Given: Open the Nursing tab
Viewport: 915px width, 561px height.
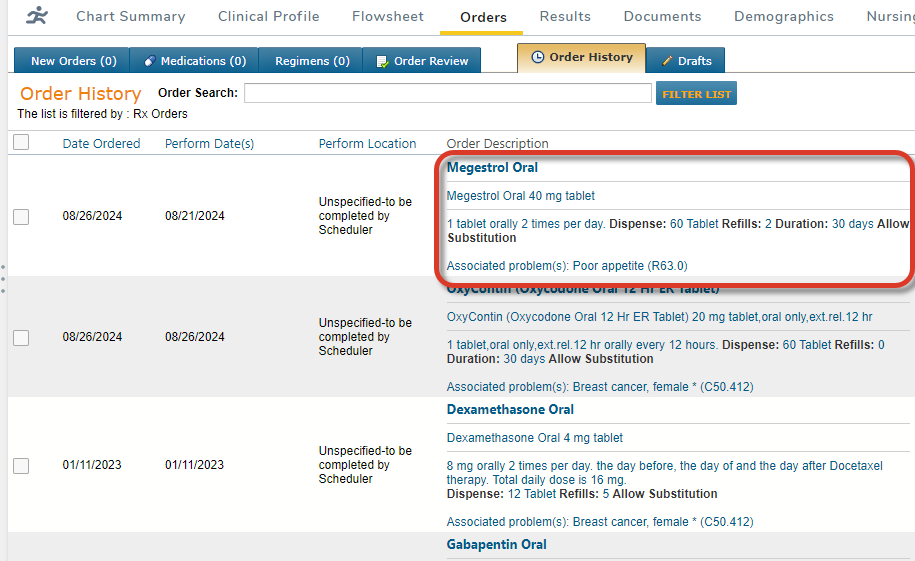Looking at the screenshot, I should pyautogui.click(x=890, y=16).
